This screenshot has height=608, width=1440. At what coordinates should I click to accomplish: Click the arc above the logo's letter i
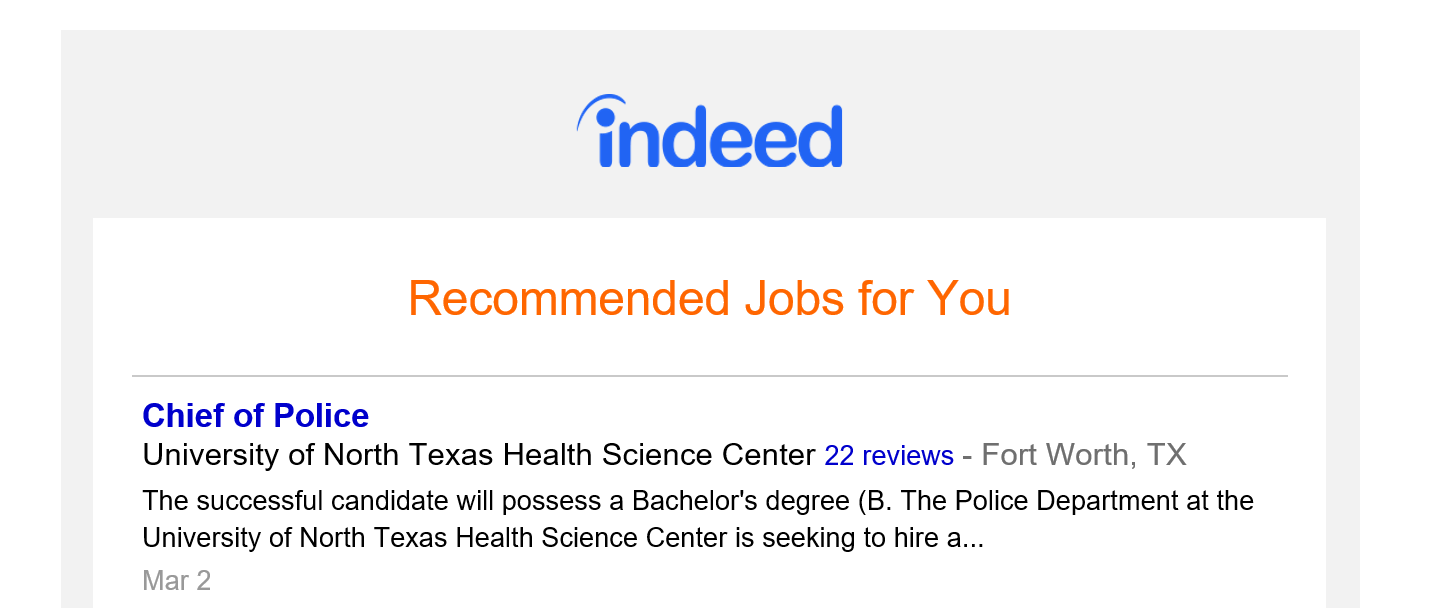pyautogui.click(x=598, y=105)
